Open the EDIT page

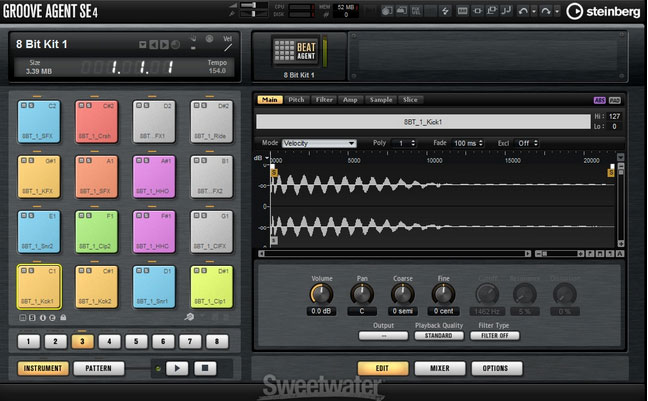coord(383,368)
